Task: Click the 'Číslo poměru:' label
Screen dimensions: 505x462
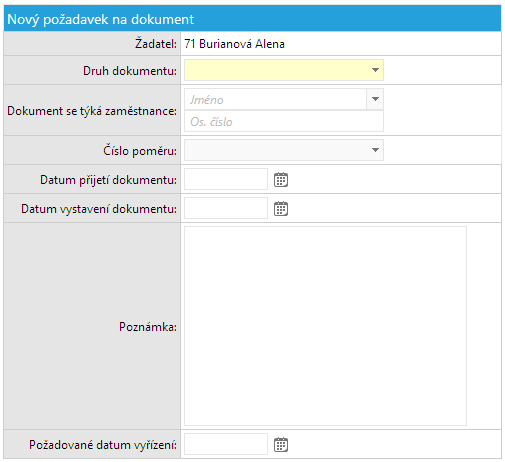Action: (x=140, y=151)
